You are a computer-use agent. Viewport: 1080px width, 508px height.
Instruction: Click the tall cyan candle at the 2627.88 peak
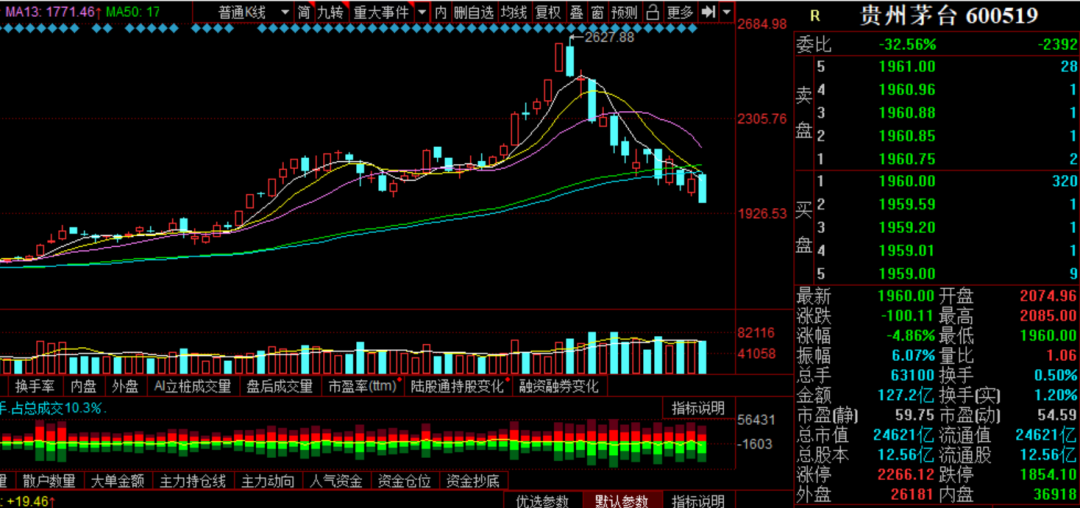(x=570, y=60)
